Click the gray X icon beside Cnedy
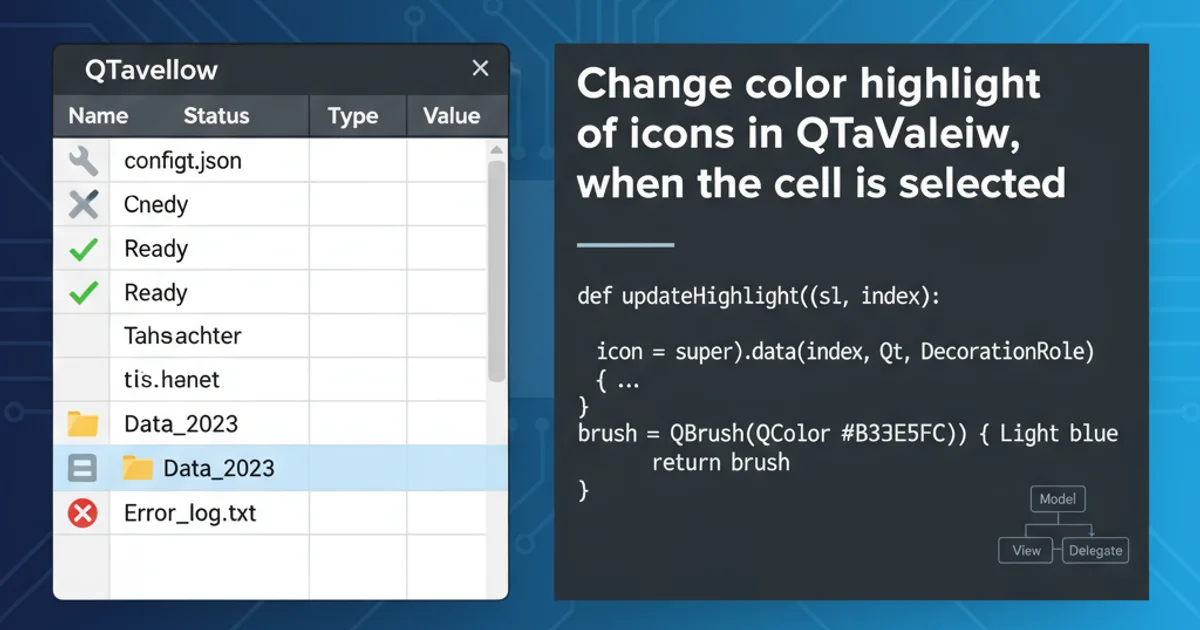The image size is (1200, 630). click(82, 205)
